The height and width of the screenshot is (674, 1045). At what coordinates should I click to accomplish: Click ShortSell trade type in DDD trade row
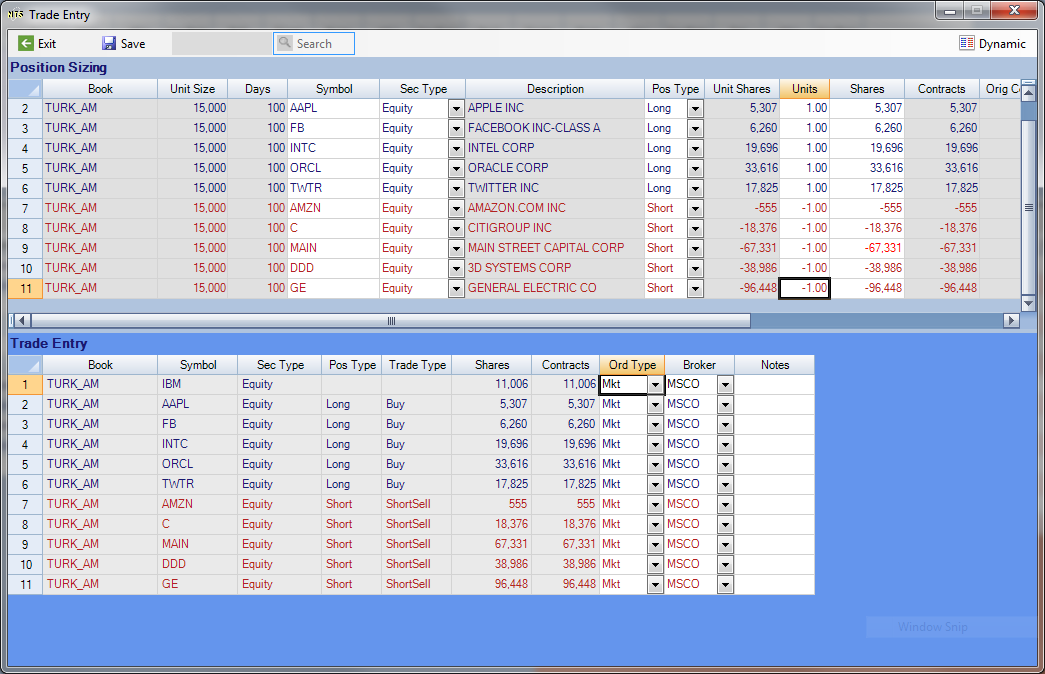(x=417, y=564)
